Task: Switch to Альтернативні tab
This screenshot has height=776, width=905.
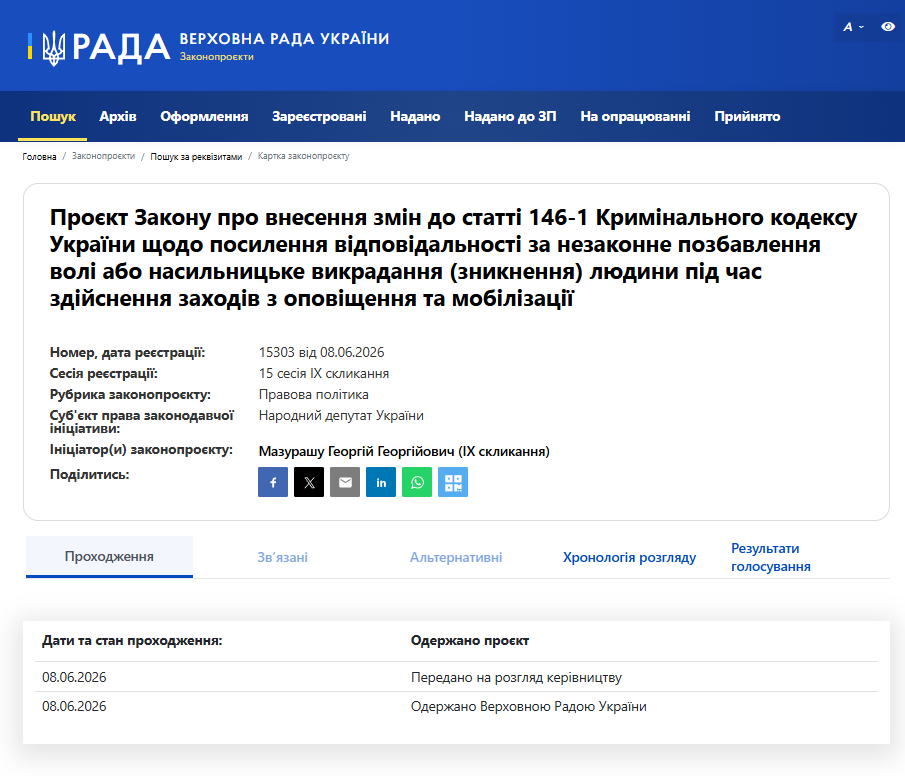Action: (x=456, y=557)
